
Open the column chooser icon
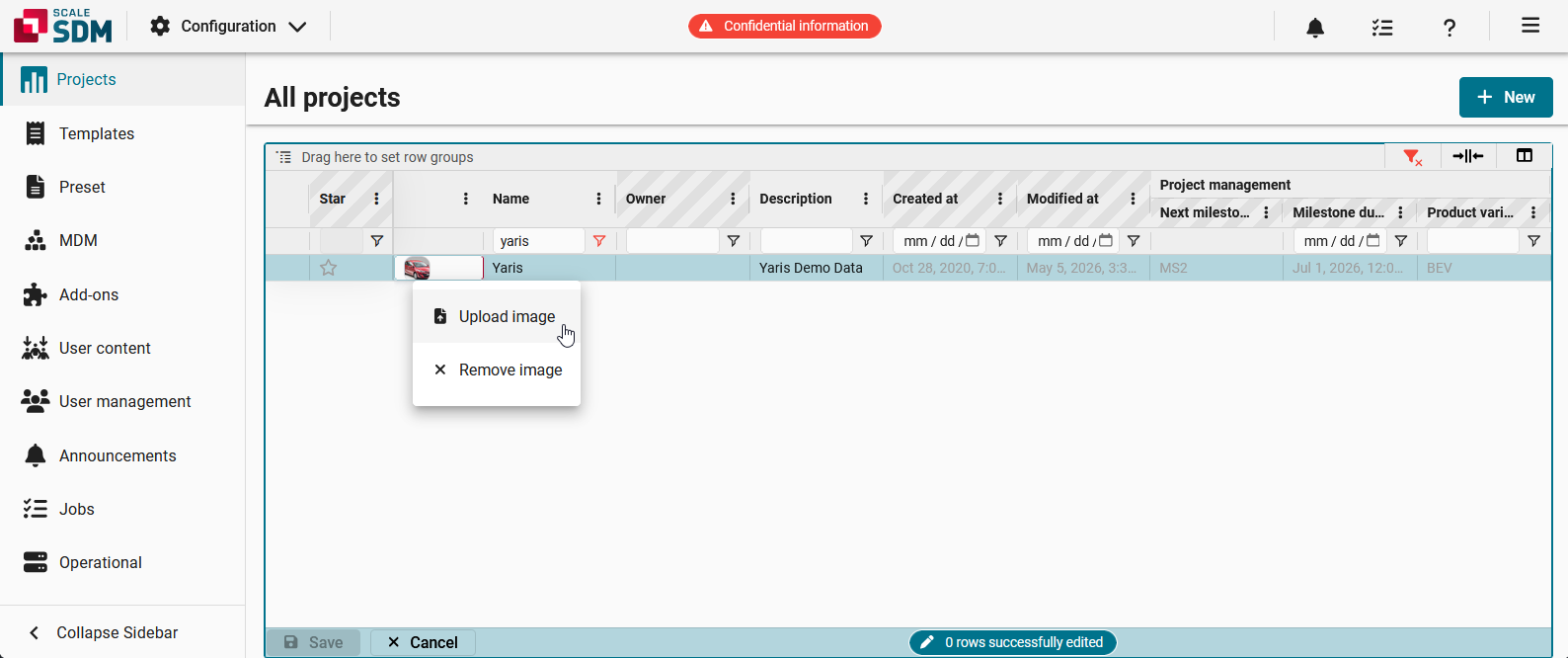pos(1525,156)
